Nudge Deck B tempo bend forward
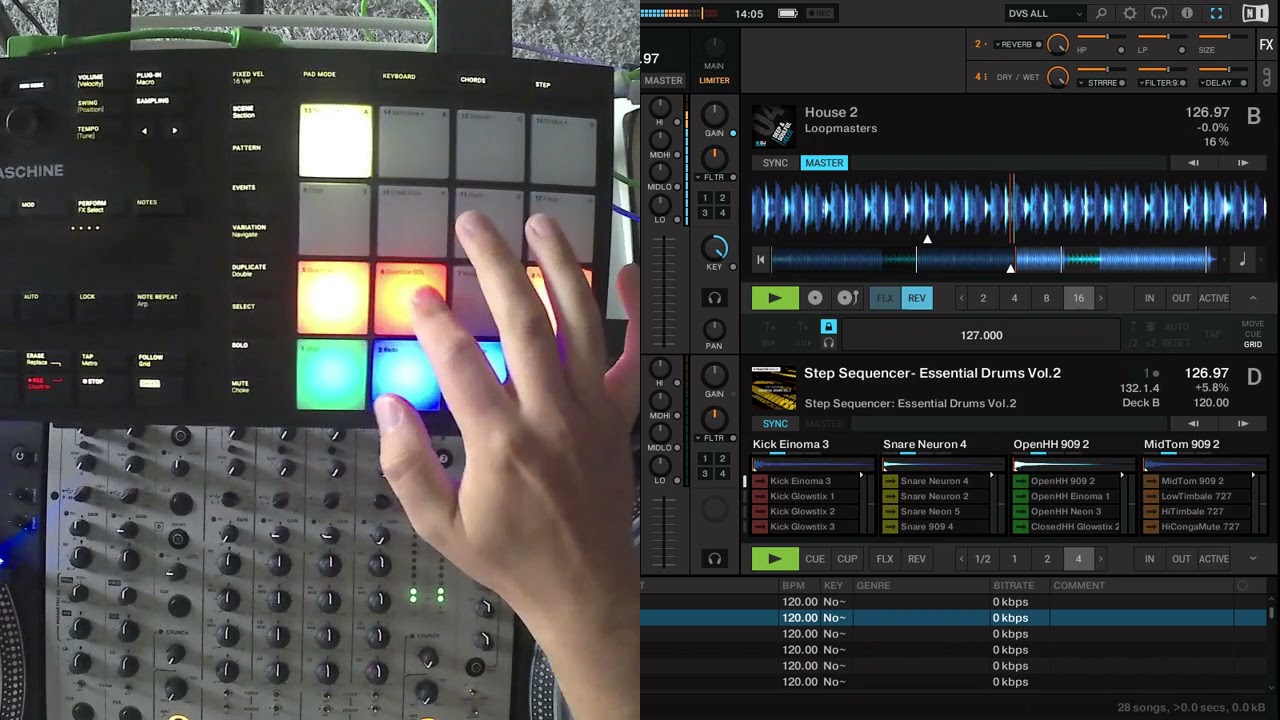The image size is (1280, 720). tap(1243, 163)
